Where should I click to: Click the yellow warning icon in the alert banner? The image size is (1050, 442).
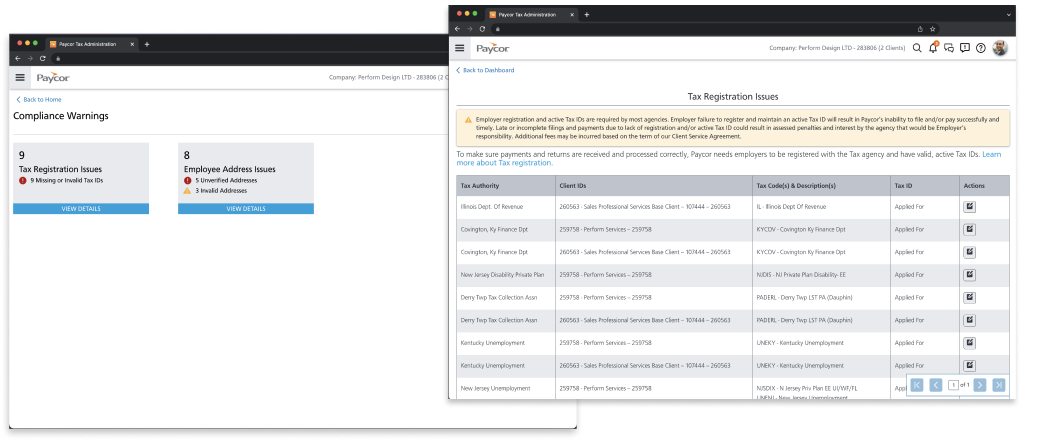tap(469, 119)
